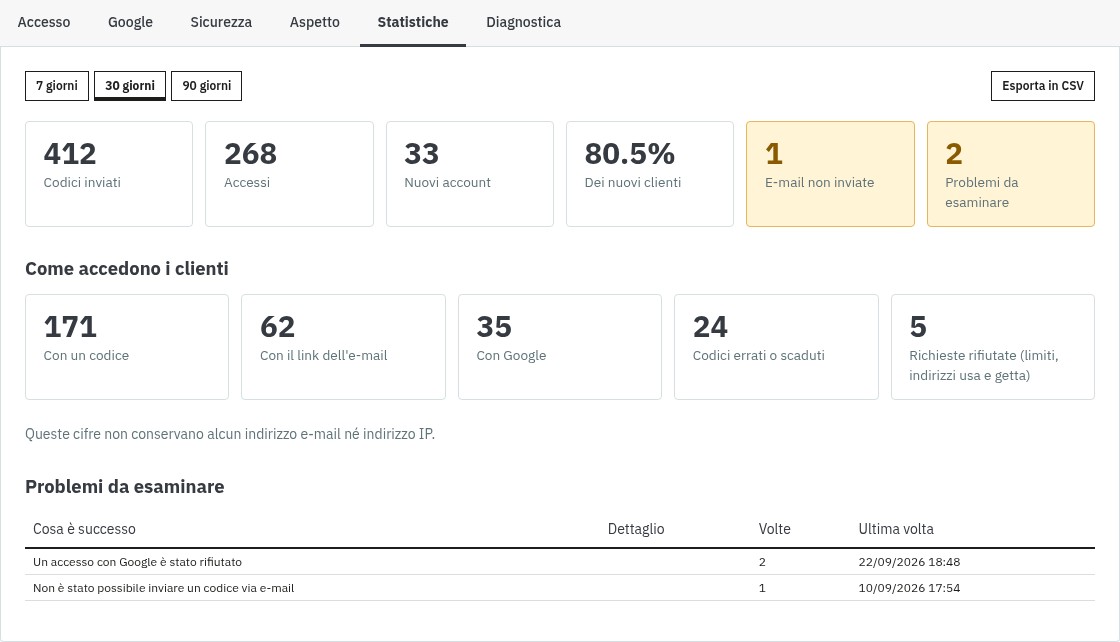This screenshot has width=1120, height=642.
Task: Open the Accesso tab
Action: (44, 22)
